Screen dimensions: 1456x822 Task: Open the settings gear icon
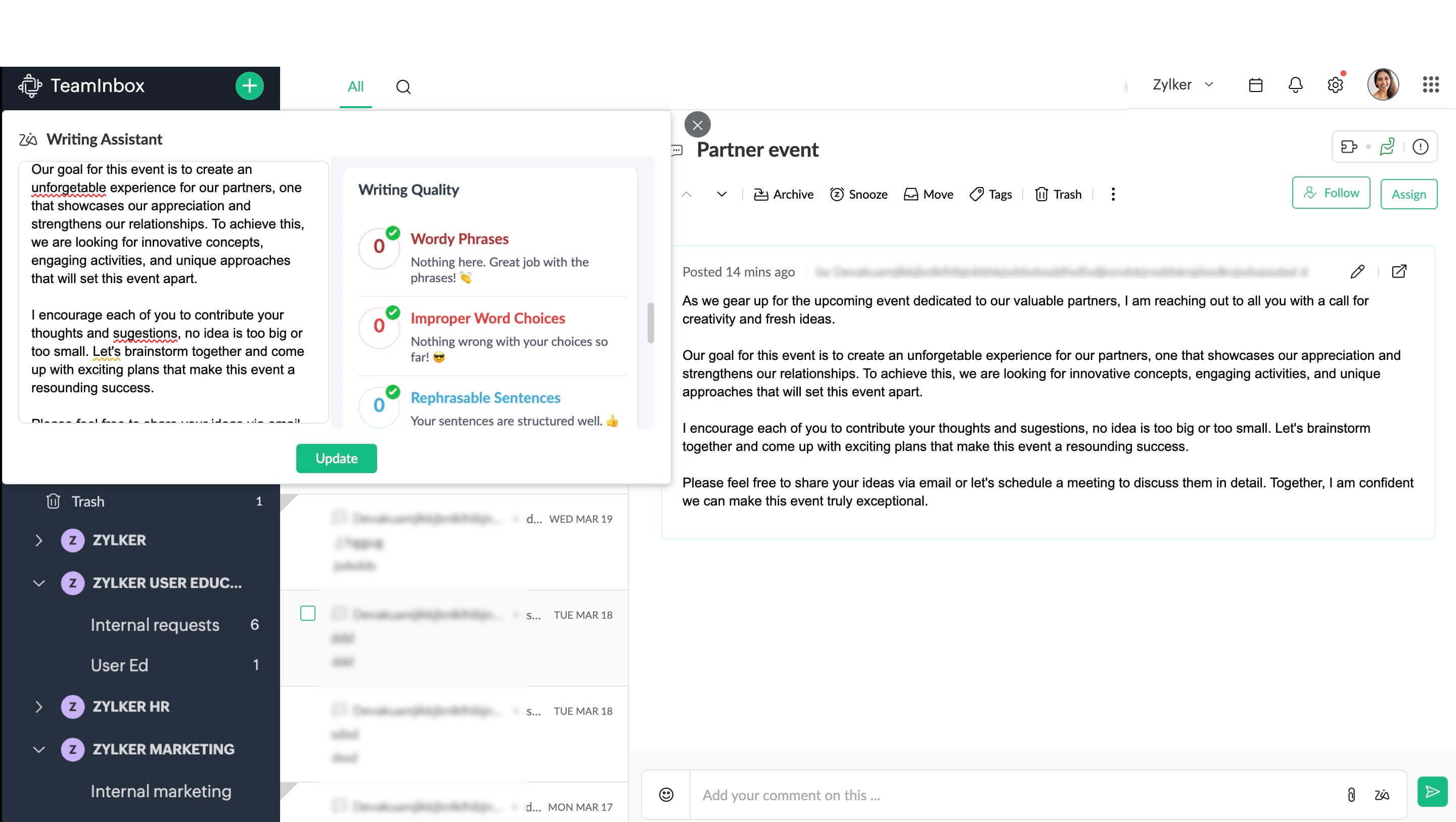coord(1335,85)
